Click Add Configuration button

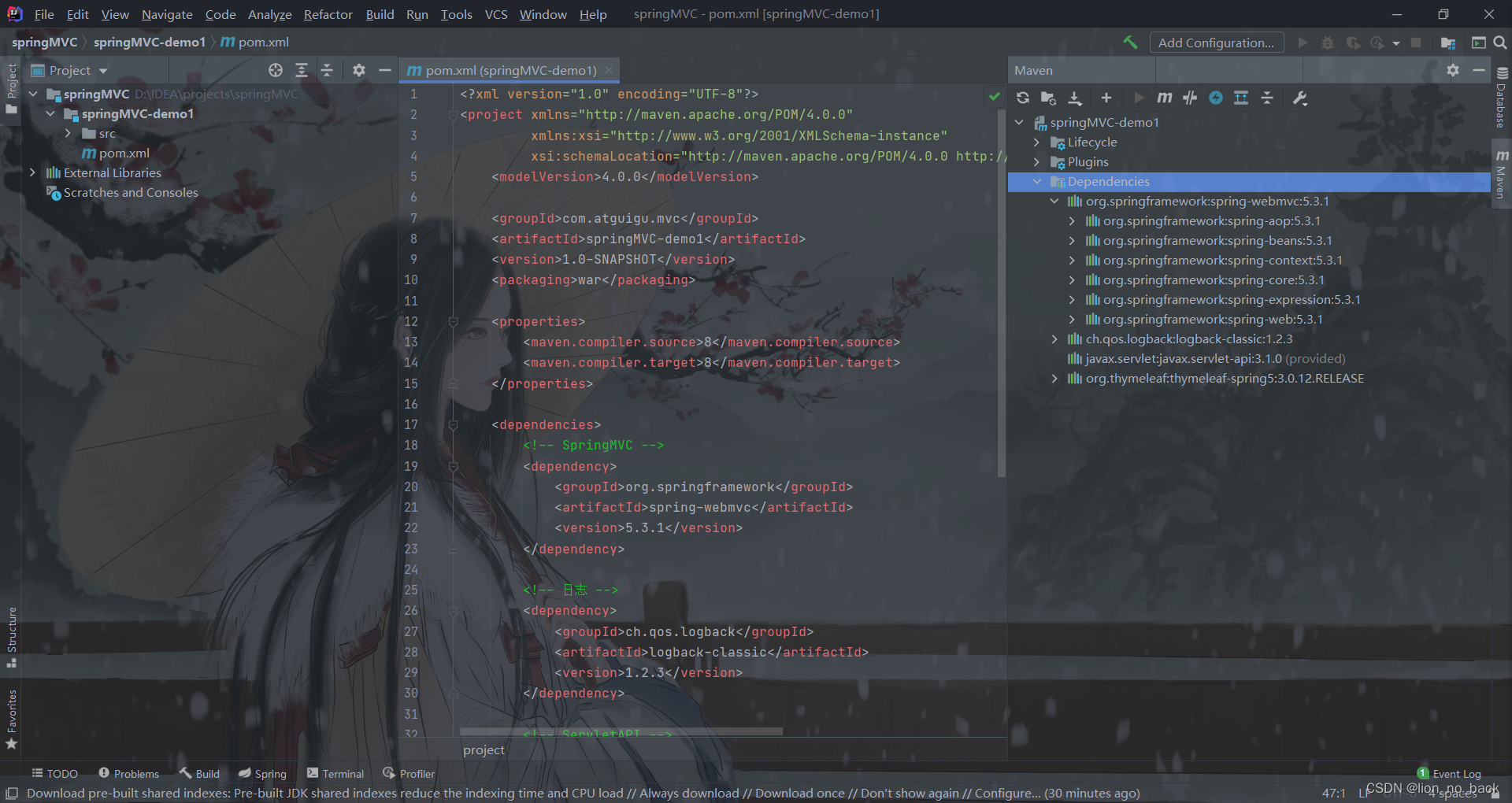[1216, 43]
